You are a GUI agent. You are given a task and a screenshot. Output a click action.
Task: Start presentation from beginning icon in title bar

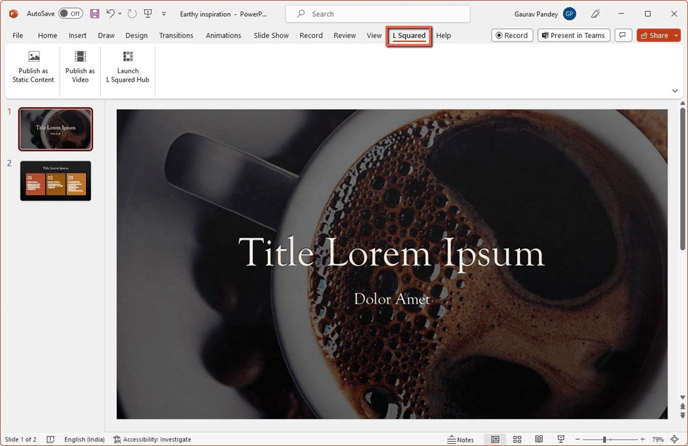point(148,14)
